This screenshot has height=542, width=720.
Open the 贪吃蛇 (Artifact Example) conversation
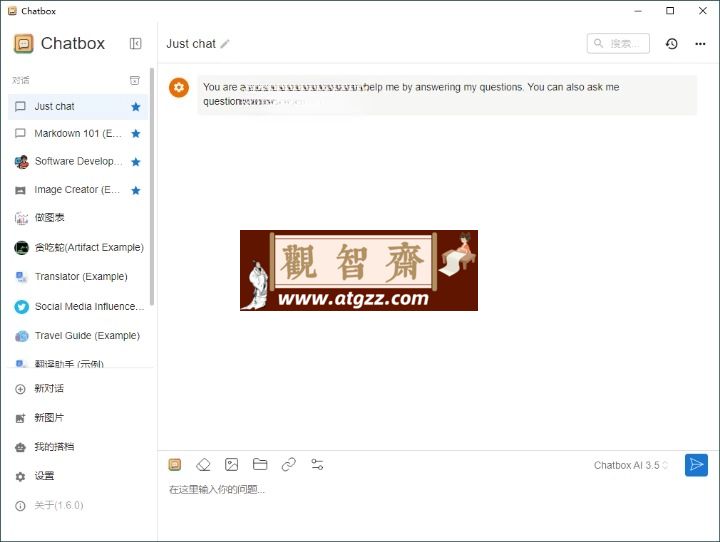pyautogui.click(x=78, y=248)
